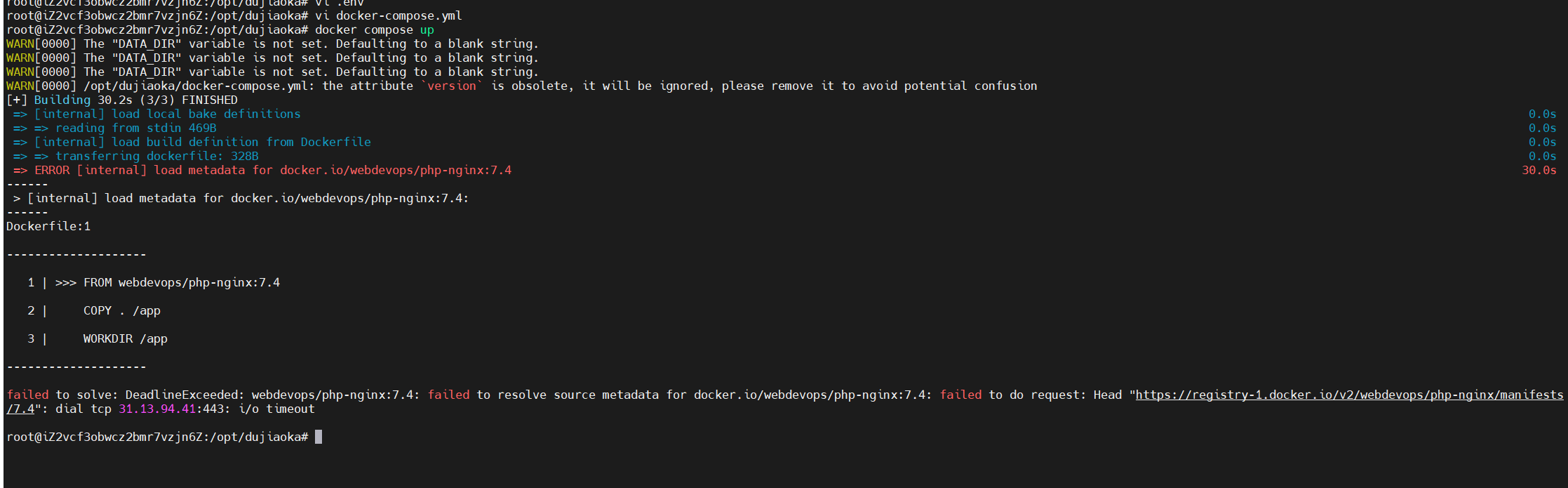This screenshot has width=1568, height=488.
Task: Click the "FROM webdevops/php-nginx:7.4" Dockerfile line
Action: coord(181,283)
